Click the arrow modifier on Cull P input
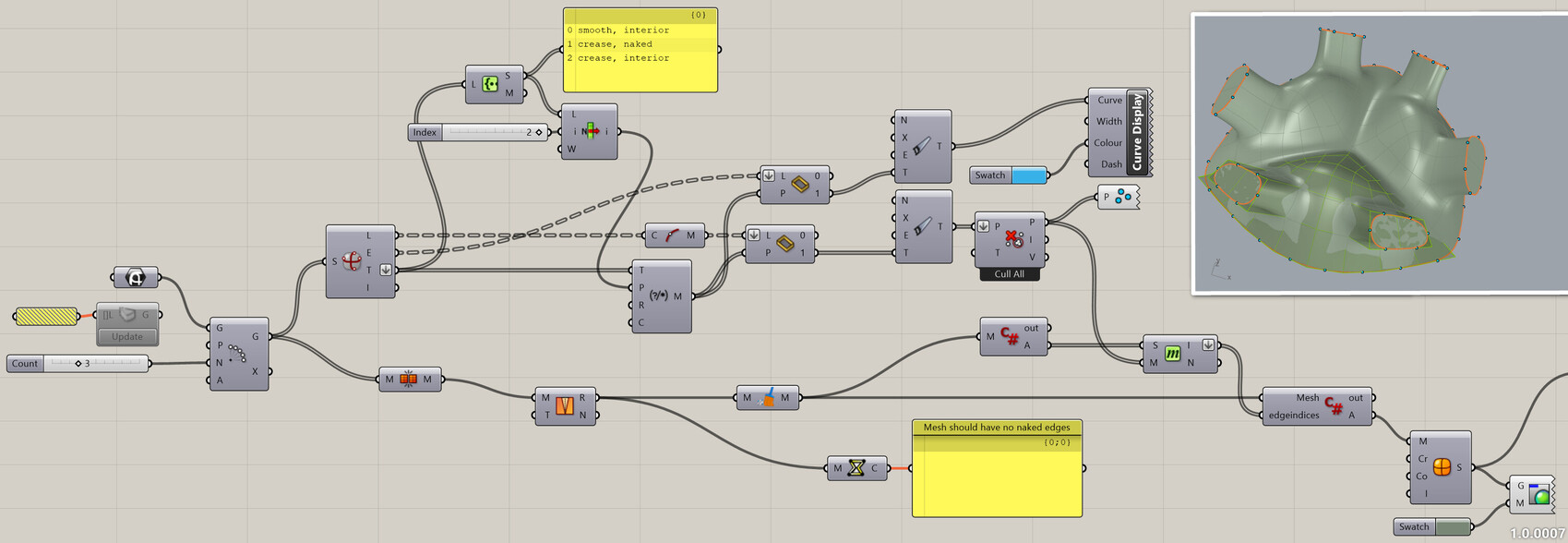The height and width of the screenshot is (543, 1568). coord(984,226)
